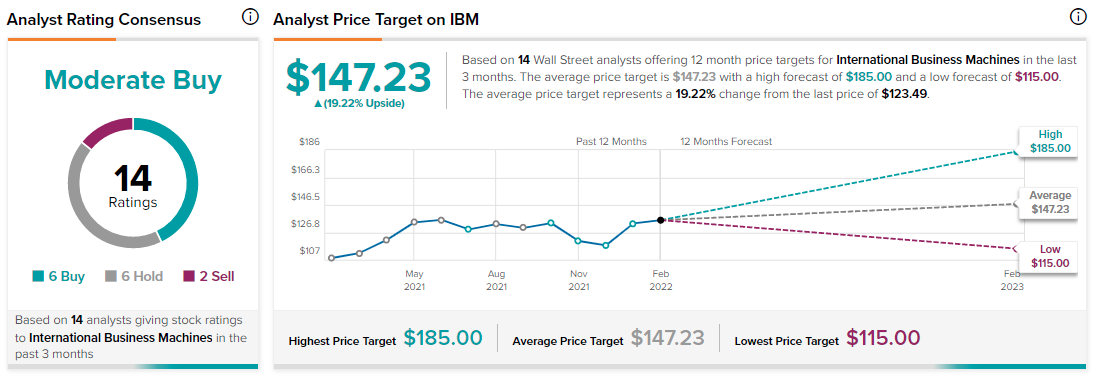Click info icon at Price Target panel corner

pyautogui.click(x=1077, y=18)
